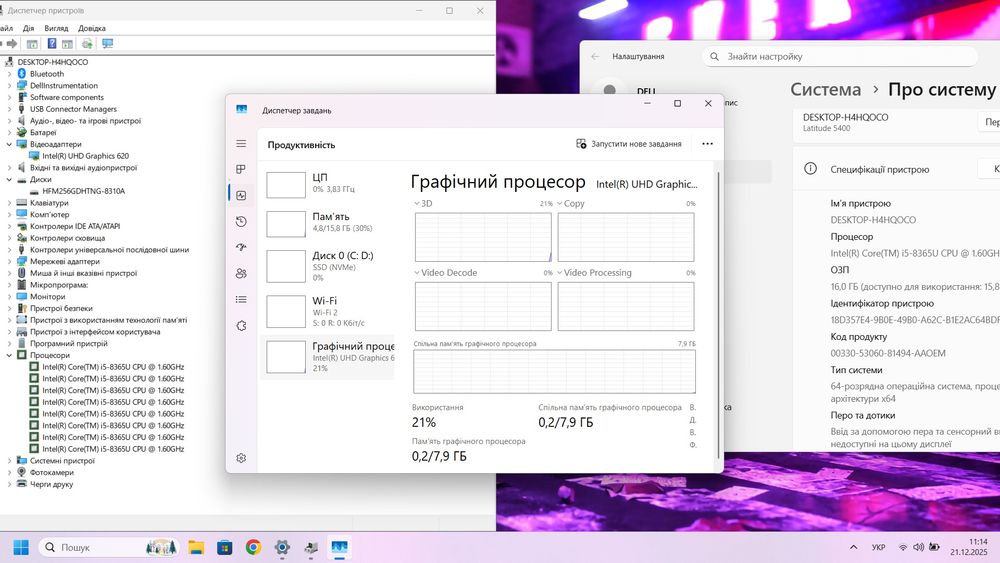Select Intel(R) UHD Graphics 620 device
Screen dimensions: 1000x563
point(85,156)
